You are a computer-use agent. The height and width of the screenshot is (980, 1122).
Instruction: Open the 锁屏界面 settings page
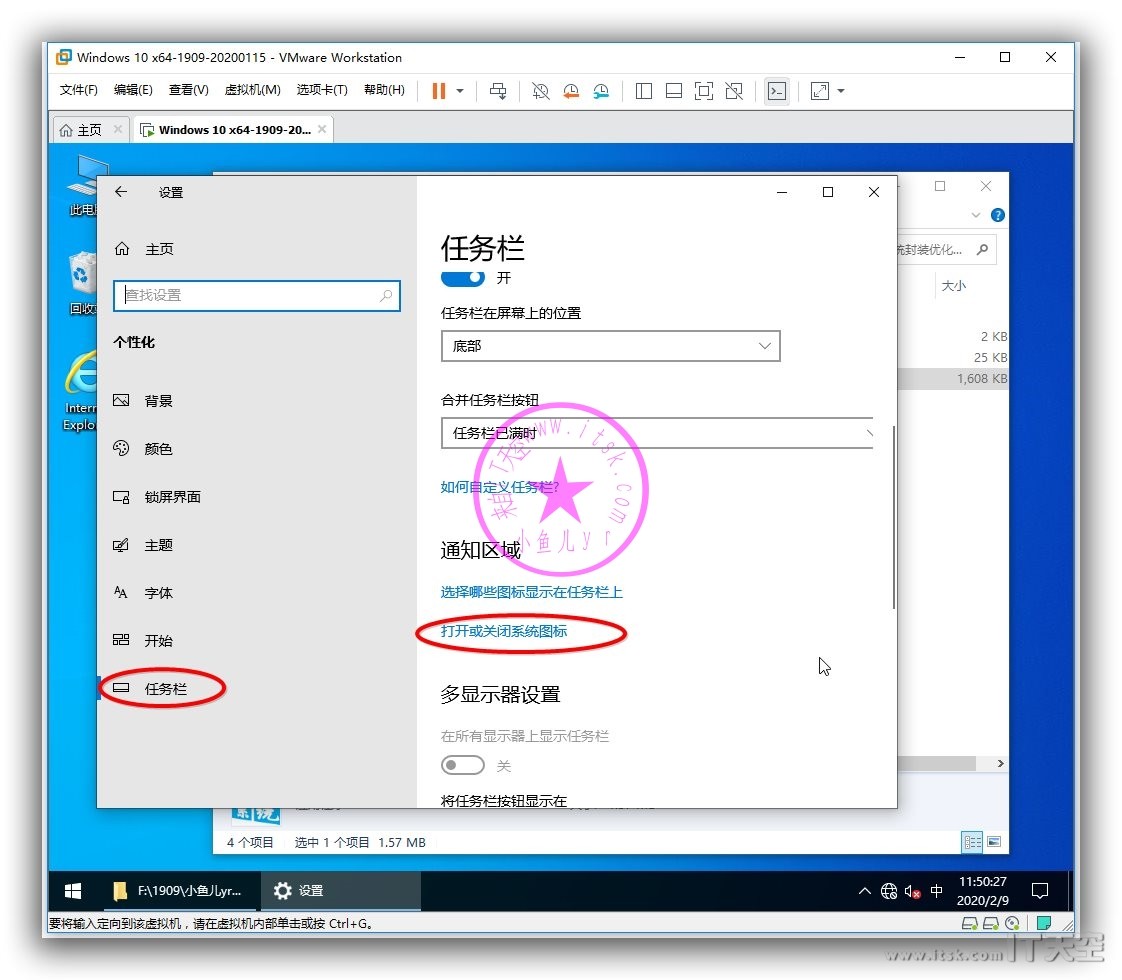(x=157, y=496)
